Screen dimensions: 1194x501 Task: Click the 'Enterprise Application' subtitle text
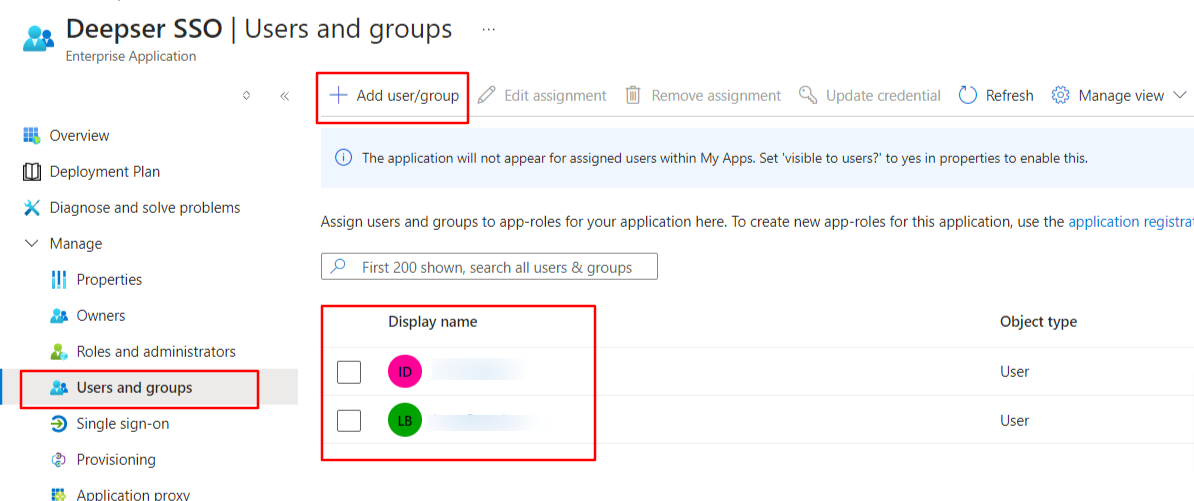click(131, 56)
